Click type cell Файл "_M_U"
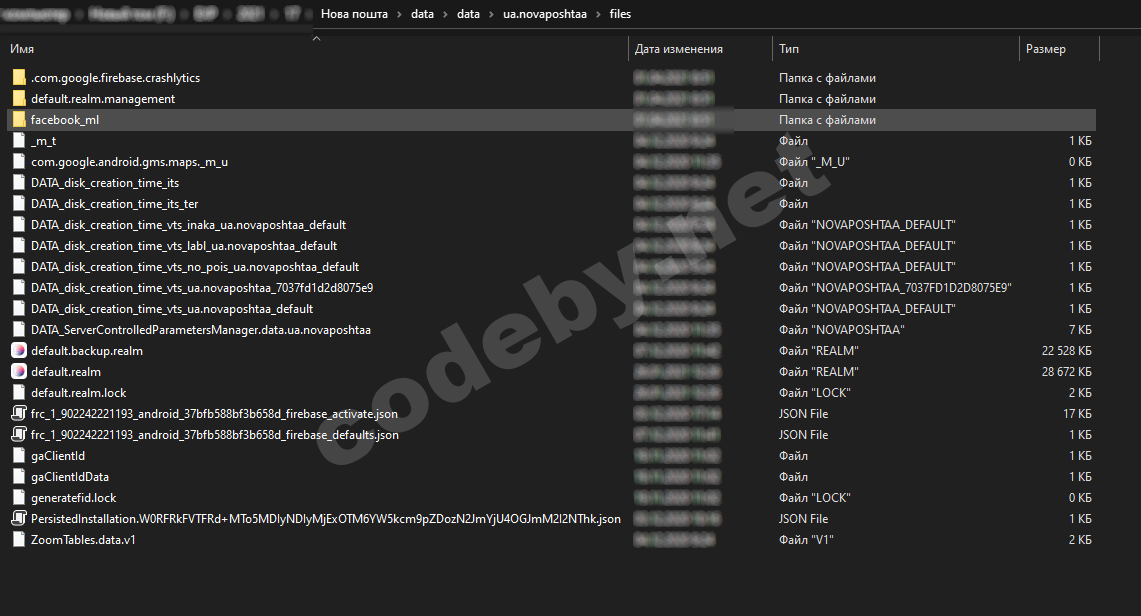 [x=814, y=162]
